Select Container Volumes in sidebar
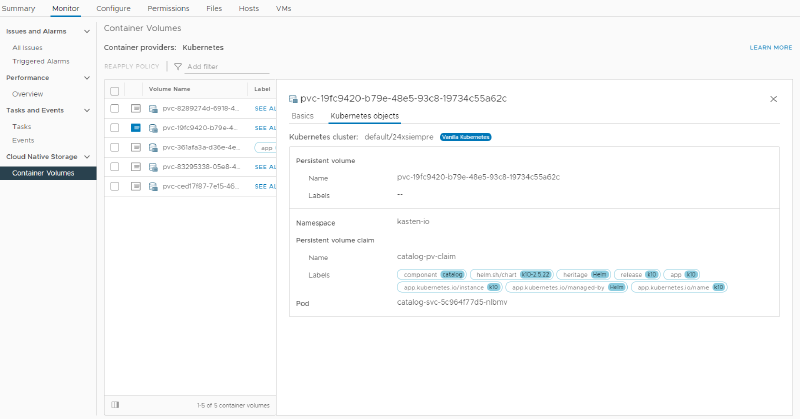Screen dimensions: 800x419 point(48,173)
